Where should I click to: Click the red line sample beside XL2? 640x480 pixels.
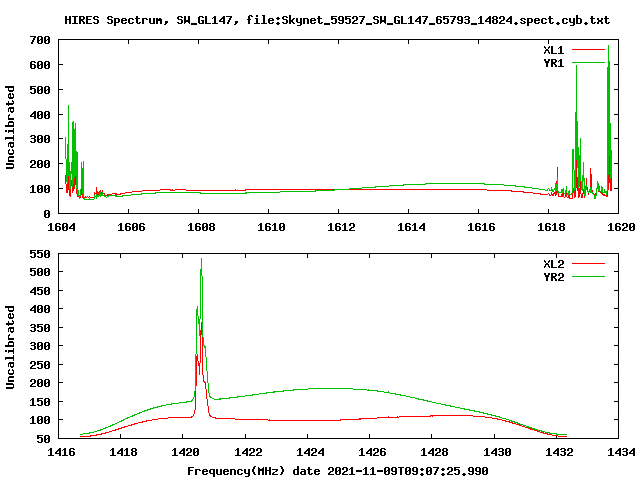coord(588,264)
